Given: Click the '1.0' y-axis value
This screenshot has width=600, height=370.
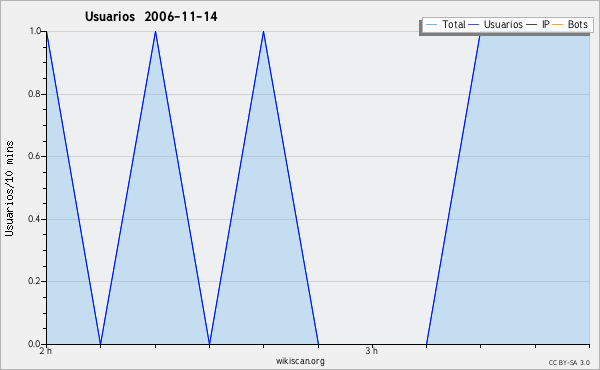Looking at the screenshot, I should (35, 31).
